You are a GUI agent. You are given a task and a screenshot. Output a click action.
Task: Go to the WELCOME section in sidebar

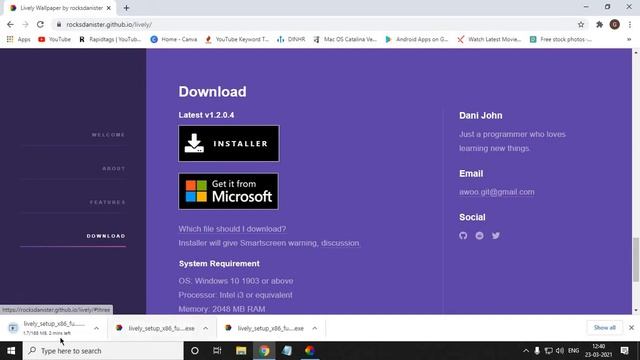pos(108,135)
